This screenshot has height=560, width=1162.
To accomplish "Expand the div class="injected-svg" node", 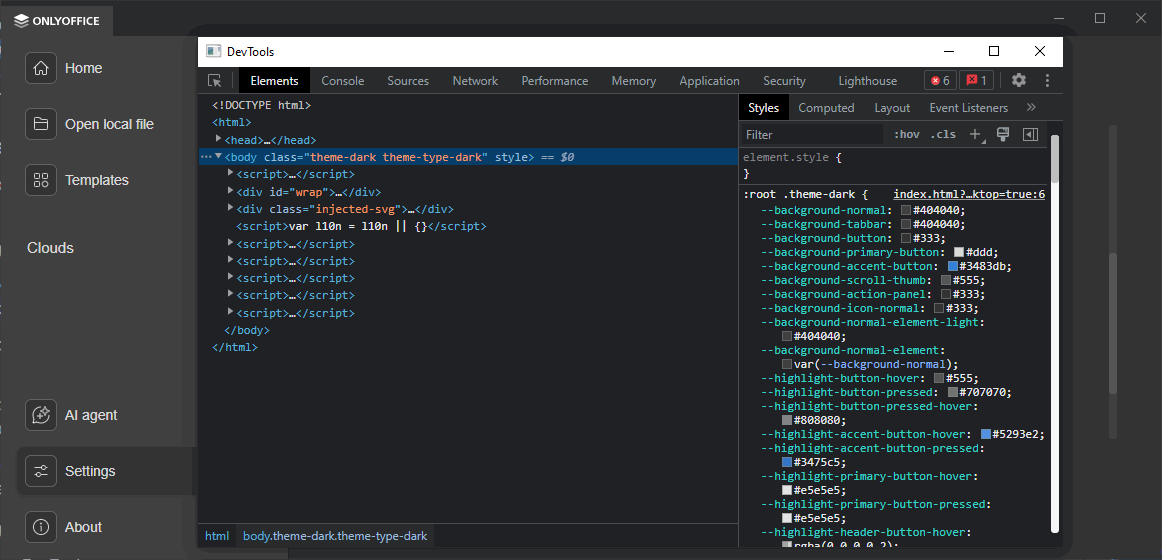I will [x=230, y=207].
